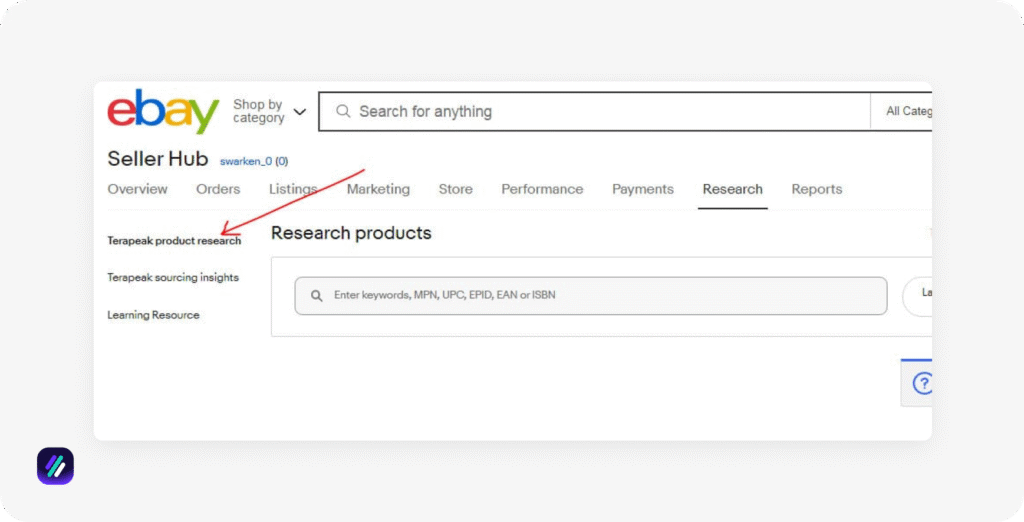Open Terapeak sourcing insights

point(173,278)
